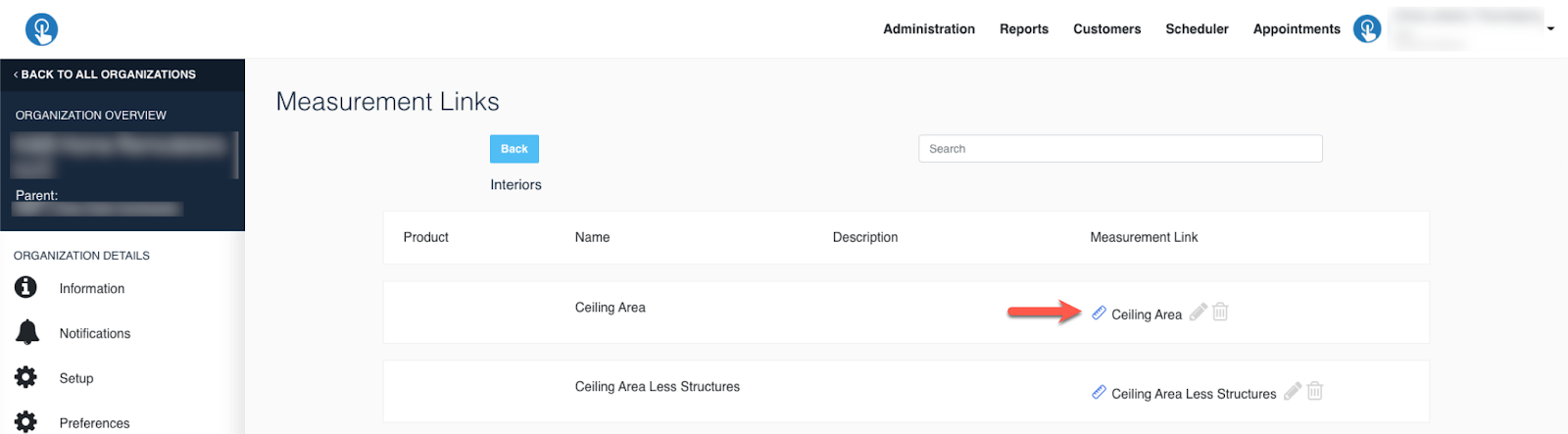The height and width of the screenshot is (434, 1568).
Task: Select the Ceiling Area name cell
Action: pos(611,308)
